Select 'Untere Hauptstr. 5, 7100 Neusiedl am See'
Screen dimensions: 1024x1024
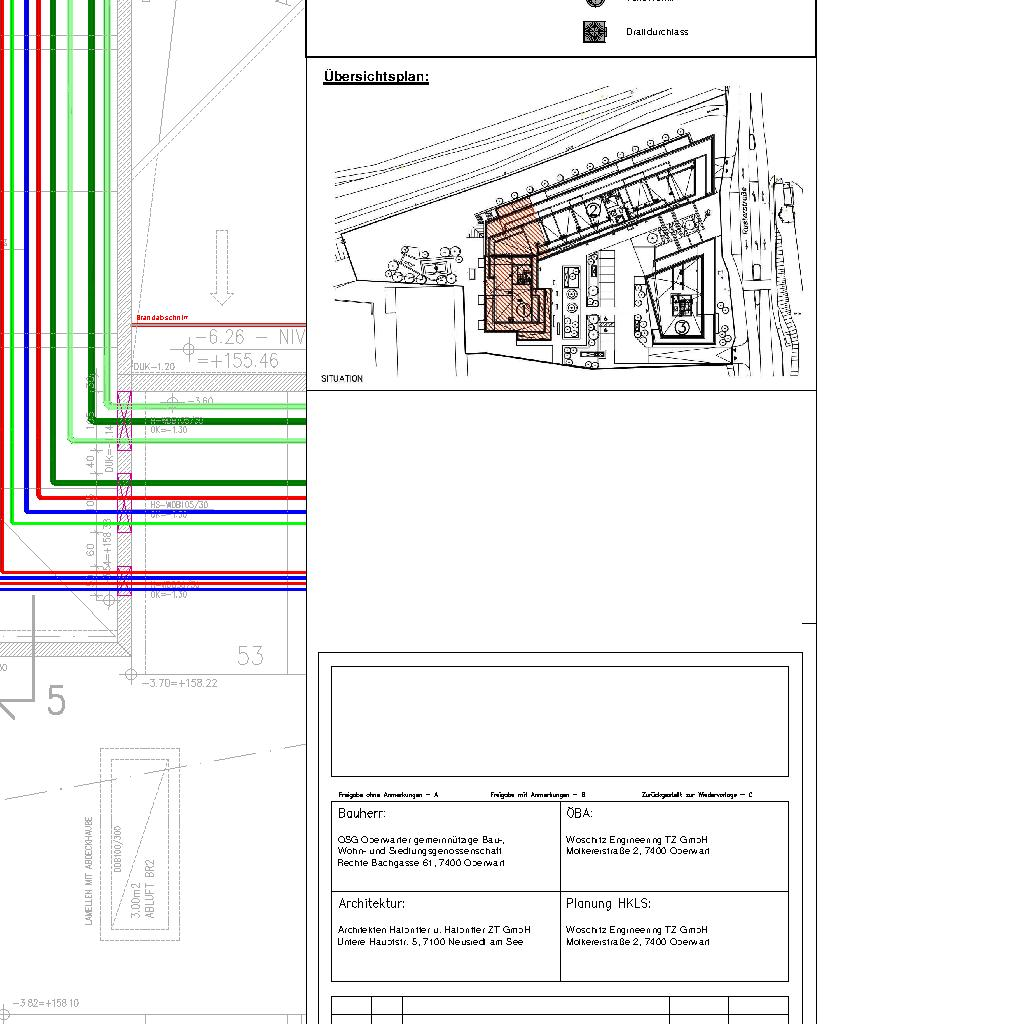430,942
